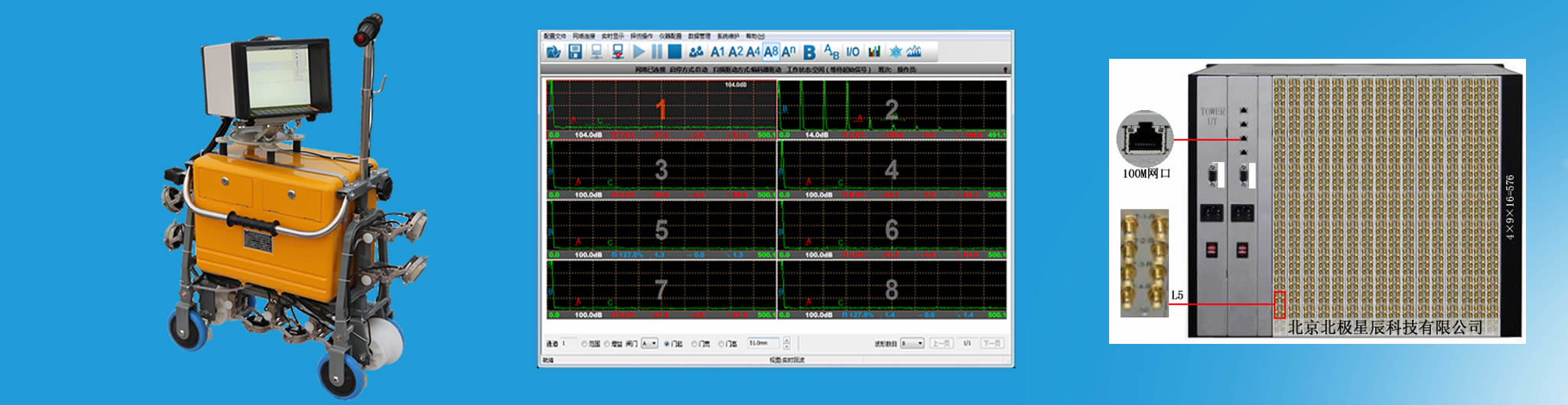Select the A1 single channel view
The height and width of the screenshot is (405, 1568).
(717, 52)
